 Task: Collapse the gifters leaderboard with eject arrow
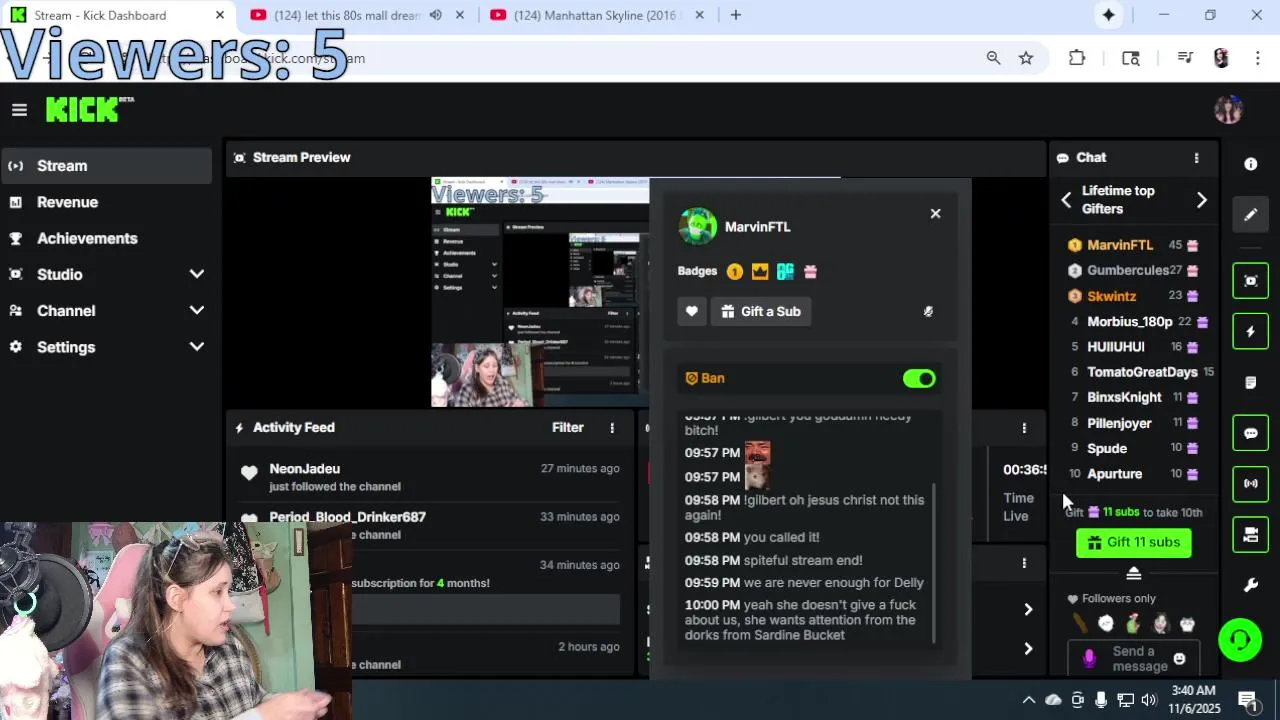tap(1133, 574)
